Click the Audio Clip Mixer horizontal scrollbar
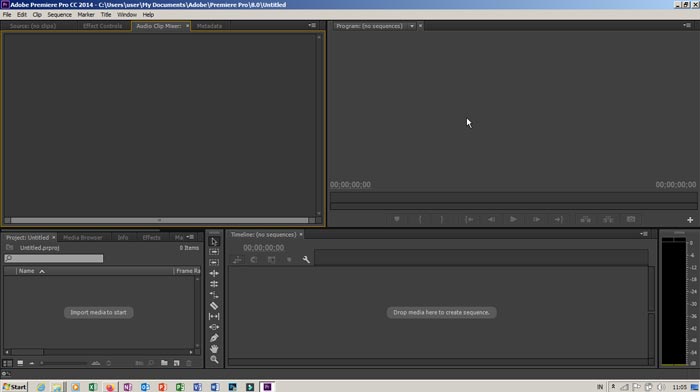 pyautogui.click(x=159, y=220)
